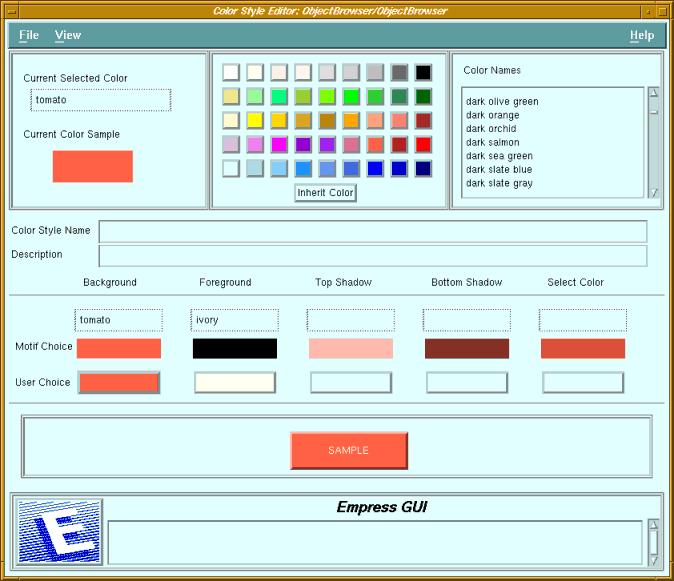Click the Bottom Shadow text field
This screenshot has height=581, width=674.
467,320
